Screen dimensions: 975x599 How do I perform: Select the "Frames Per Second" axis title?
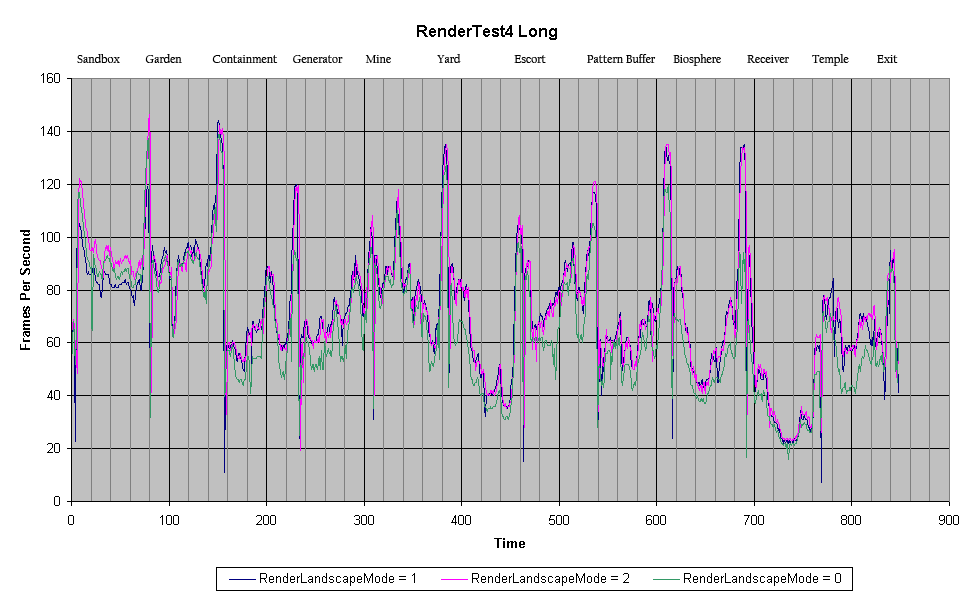(25, 290)
